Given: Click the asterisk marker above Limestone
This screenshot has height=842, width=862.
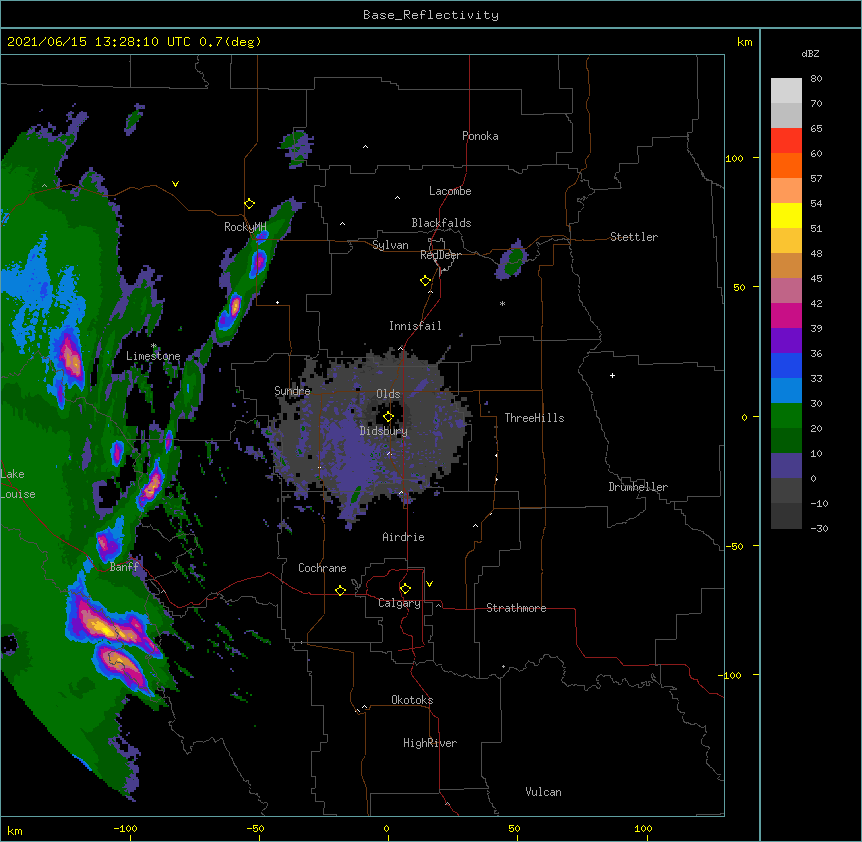Looking at the screenshot, I should pos(154,346).
